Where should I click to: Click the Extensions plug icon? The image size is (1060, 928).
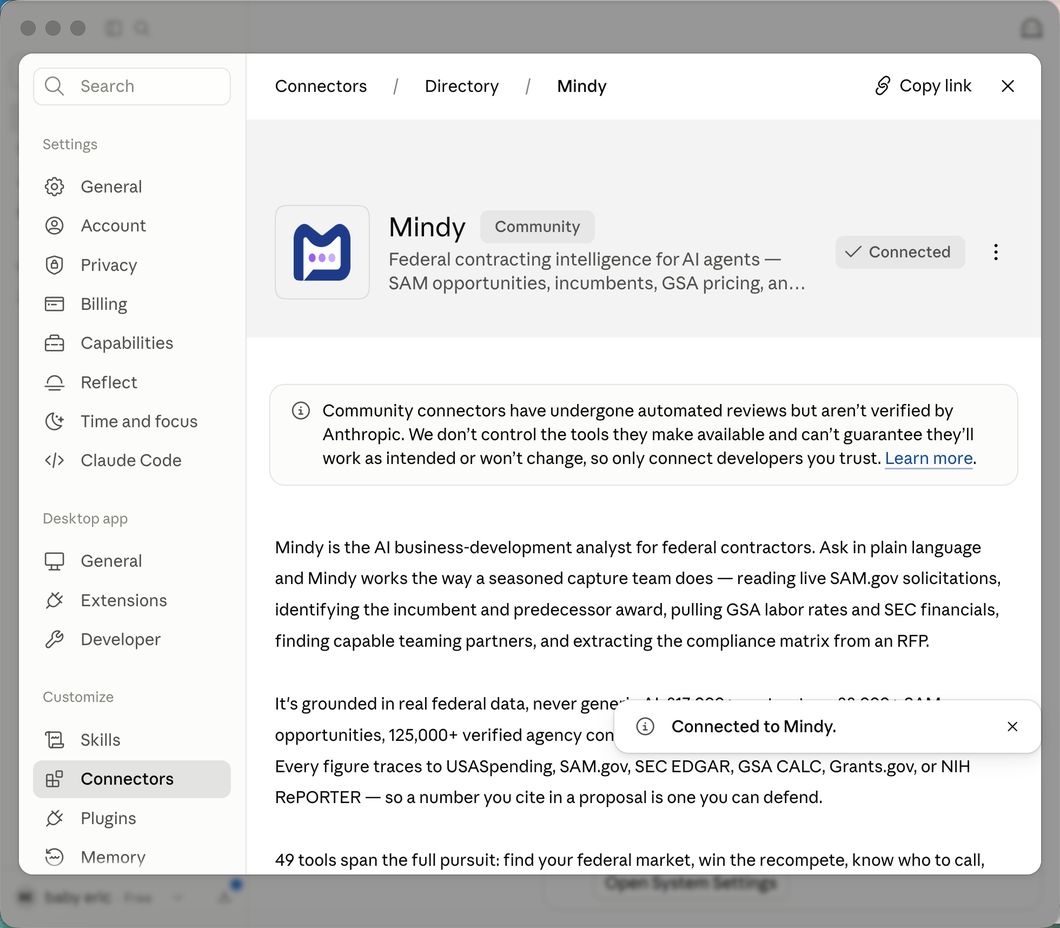pos(54,600)
